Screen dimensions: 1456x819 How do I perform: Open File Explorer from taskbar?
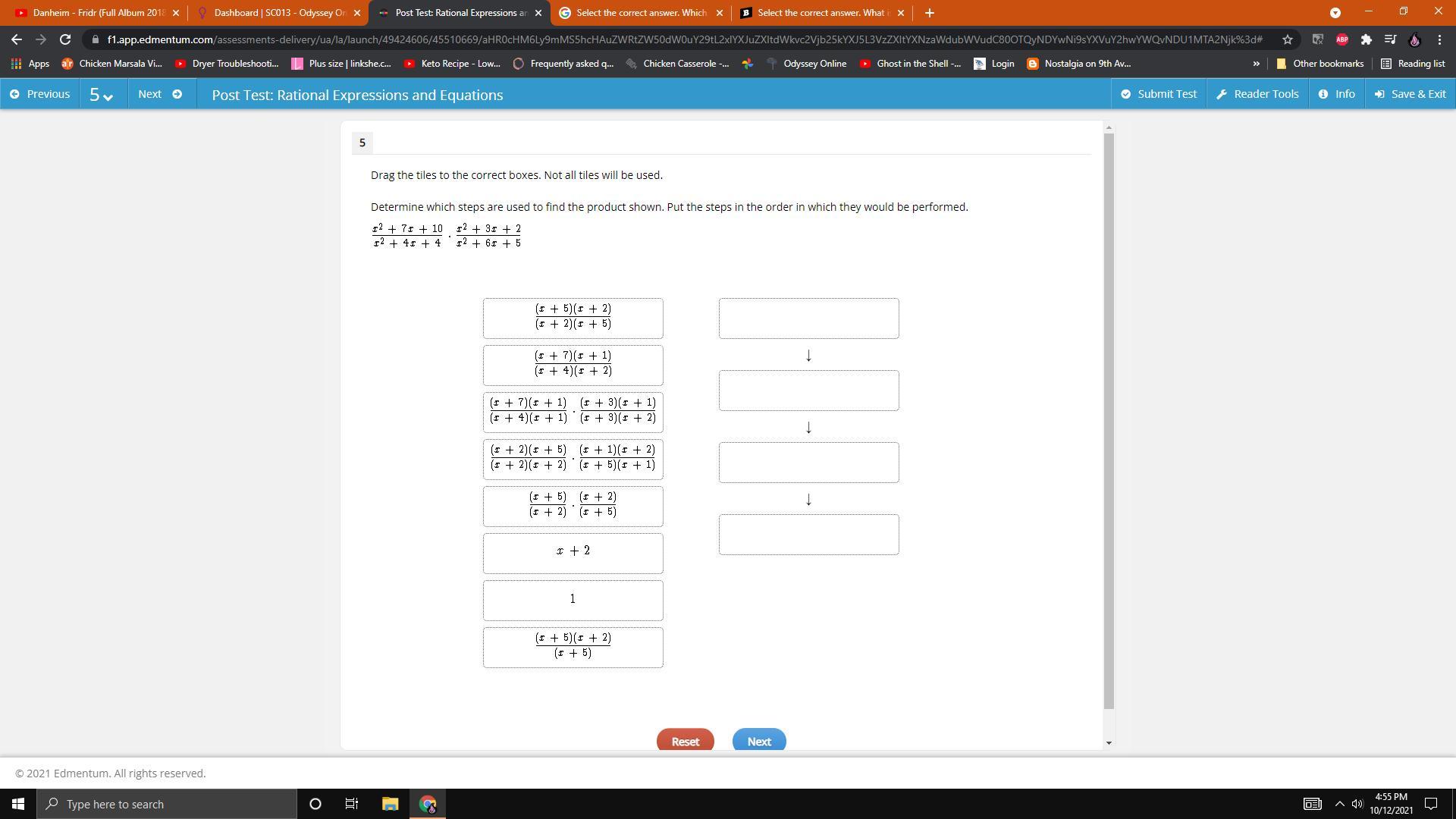click(x=390, y=804)
